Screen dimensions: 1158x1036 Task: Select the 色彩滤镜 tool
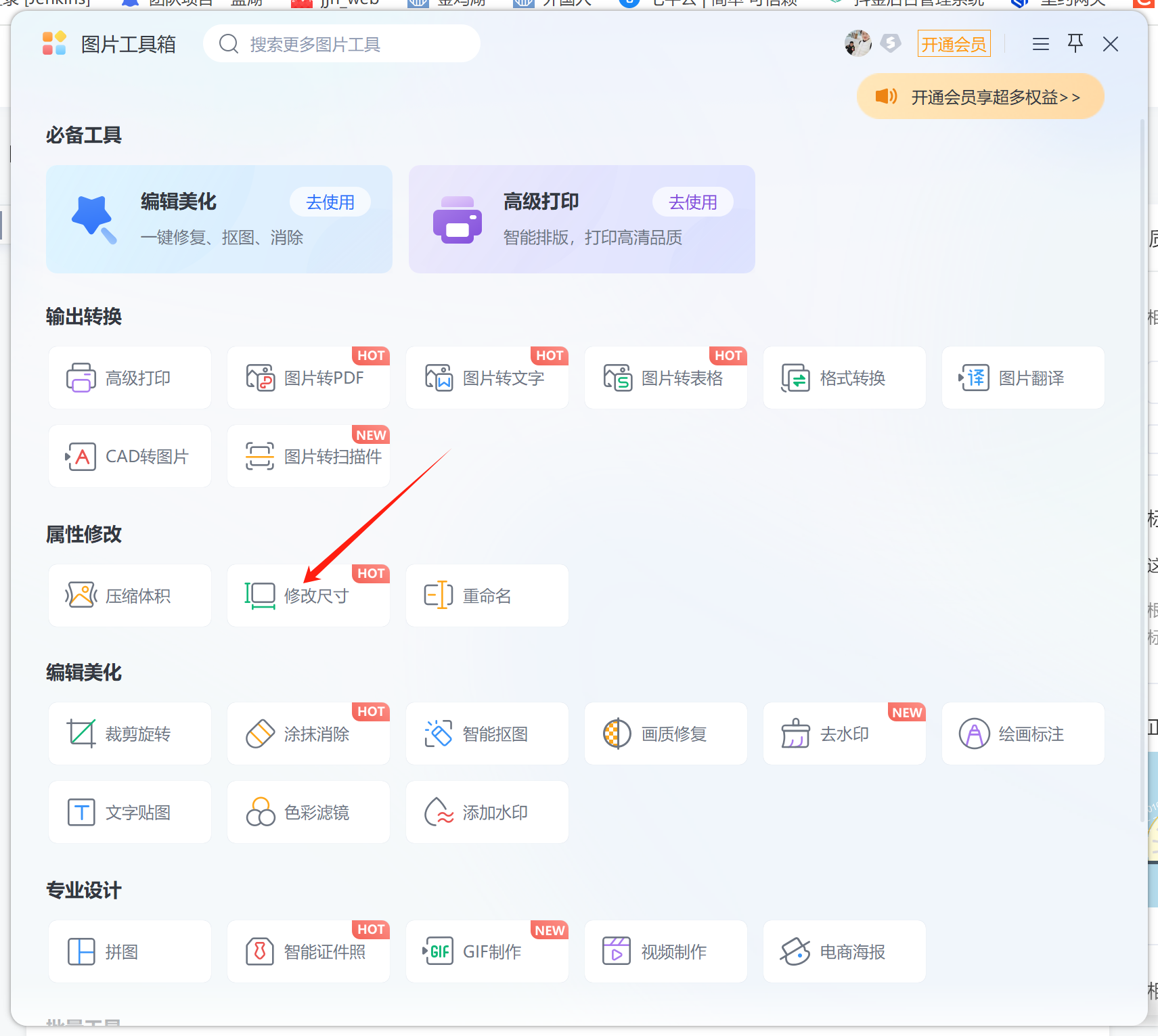click(x=309, y=812)
